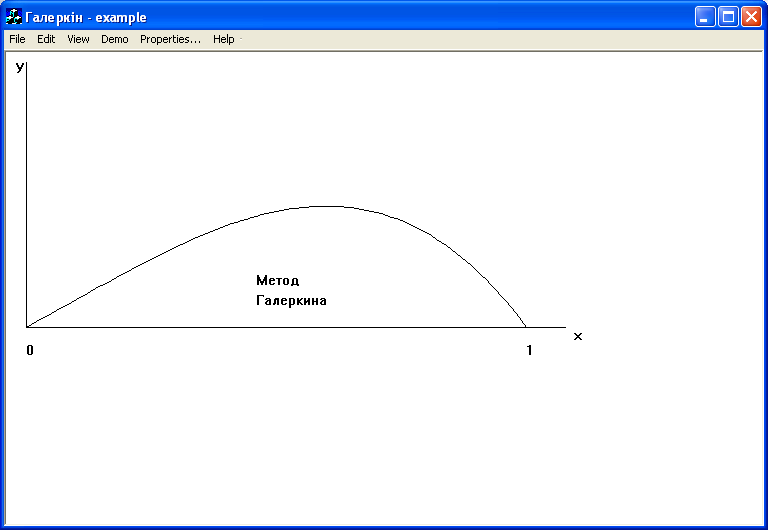Click the 0 label under the origin
This screenshot has width=768, height=530.
point(30,350)
